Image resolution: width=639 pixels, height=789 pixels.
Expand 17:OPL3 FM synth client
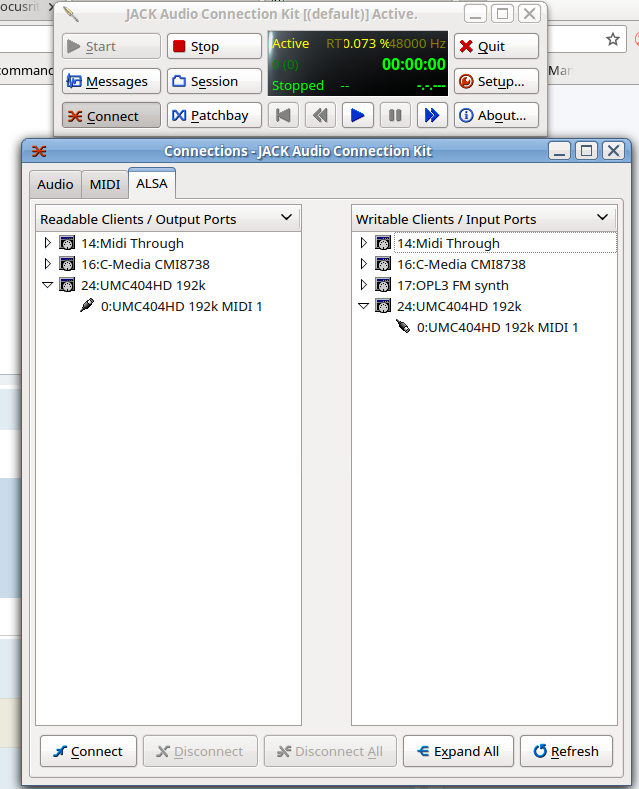(x=364, y=285)
